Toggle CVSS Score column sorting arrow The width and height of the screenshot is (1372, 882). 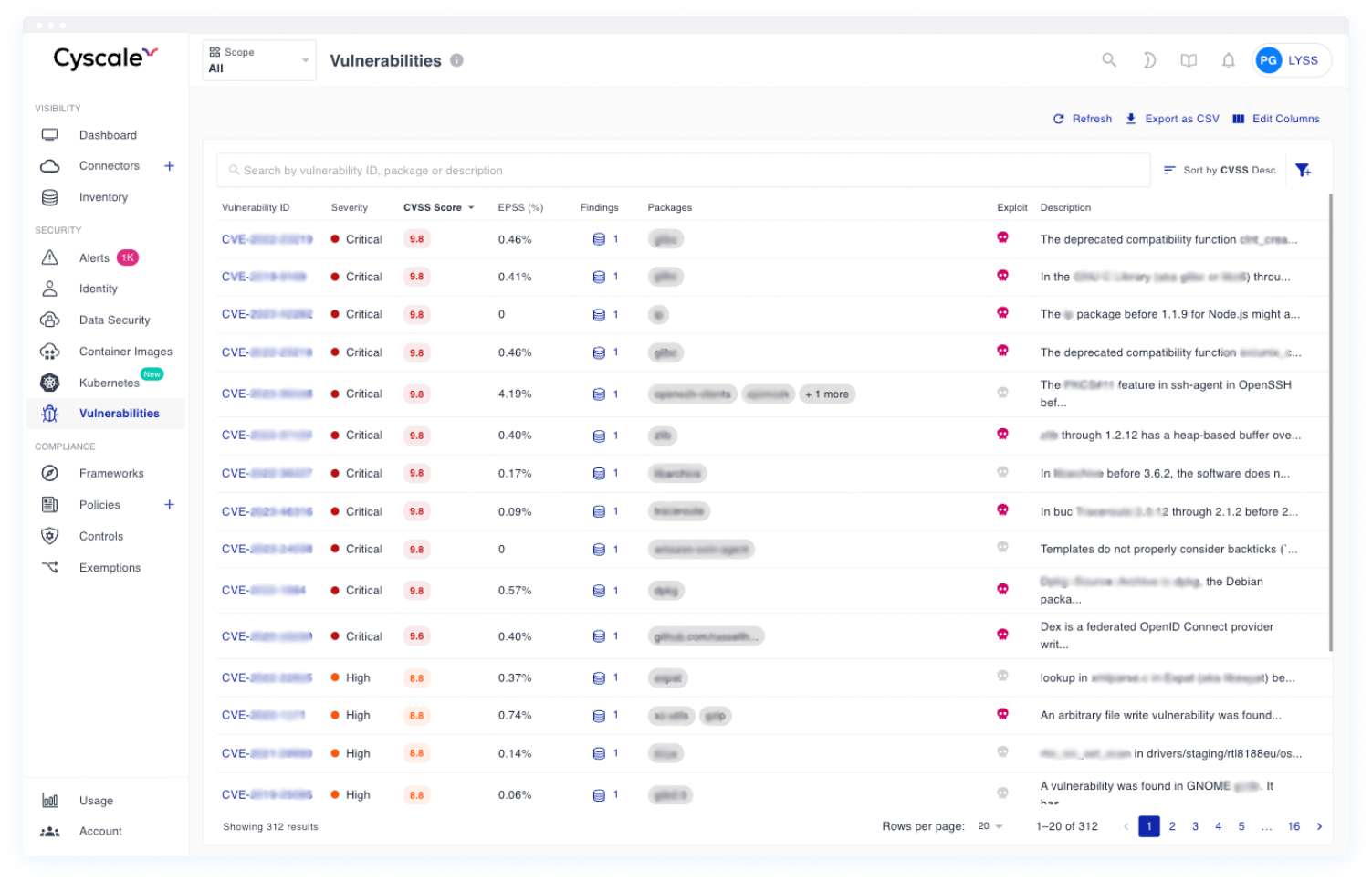pyautogui.click(x=471, y=207)
